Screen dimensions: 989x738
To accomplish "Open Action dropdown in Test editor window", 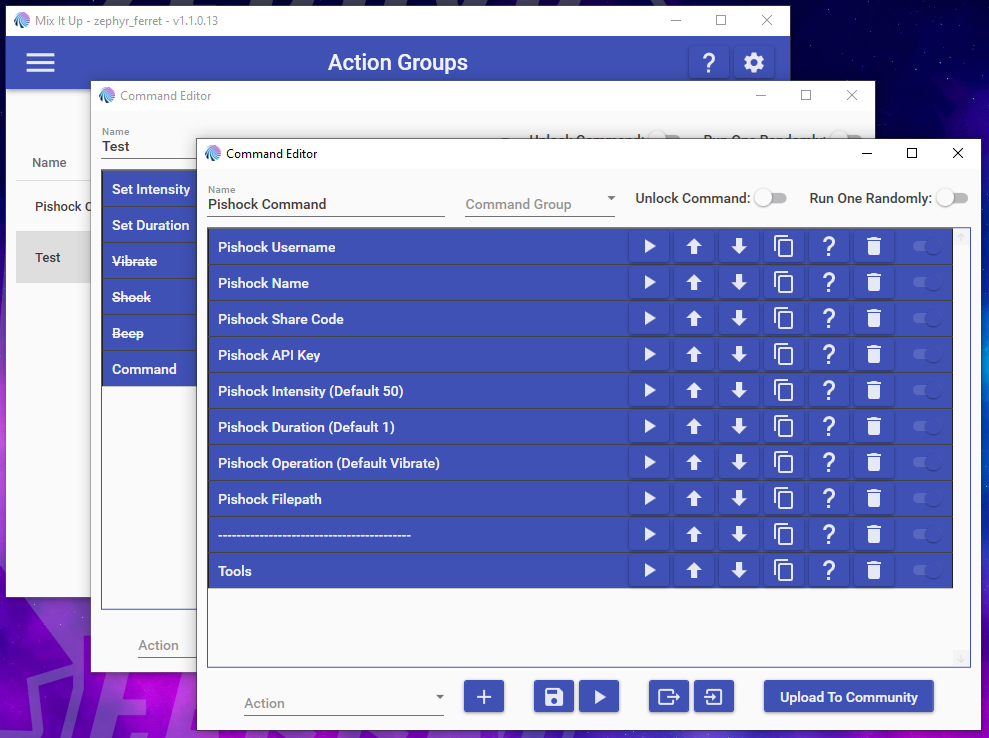I will tap(167, 645).
